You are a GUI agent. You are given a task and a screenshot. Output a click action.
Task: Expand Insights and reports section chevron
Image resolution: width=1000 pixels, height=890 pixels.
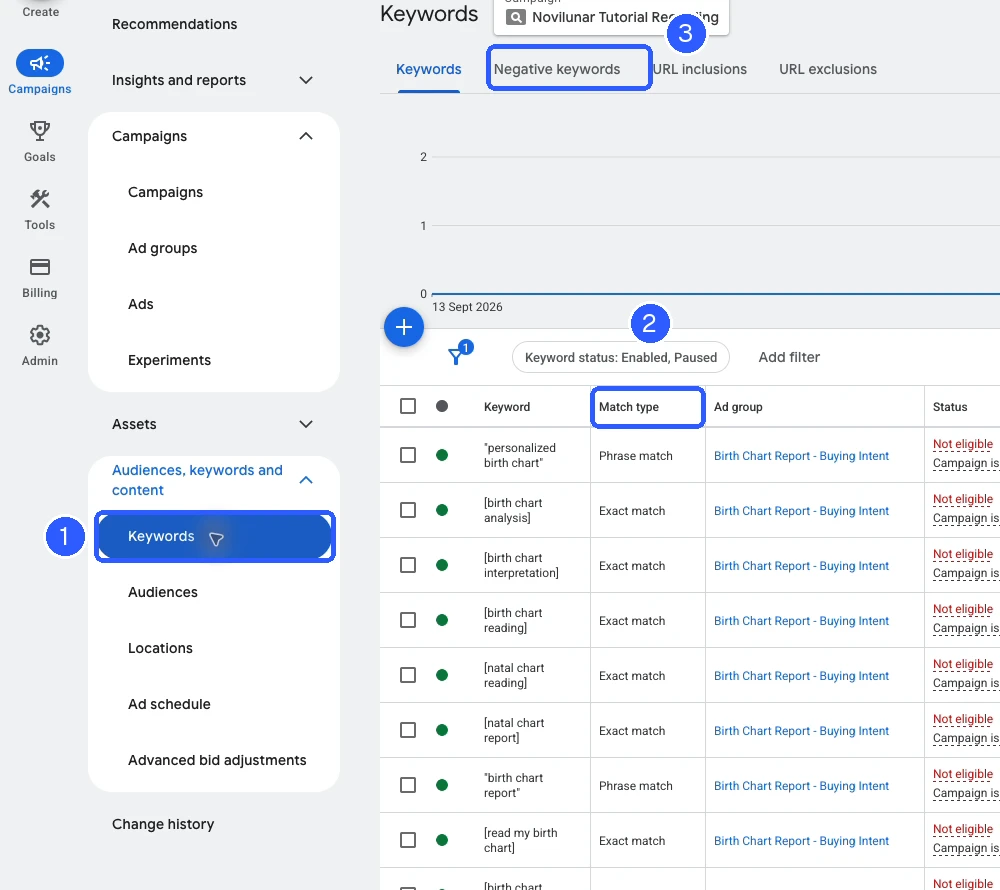pos(306,80)
